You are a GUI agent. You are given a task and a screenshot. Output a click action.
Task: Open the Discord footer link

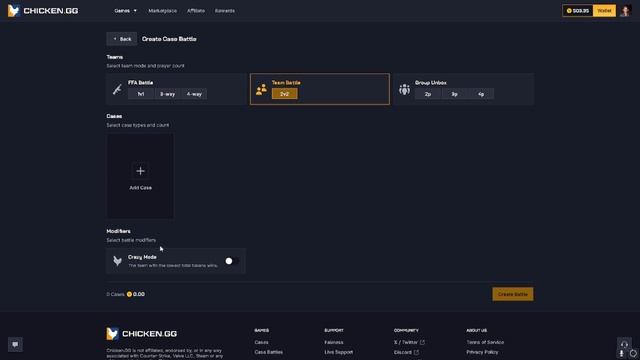coord(403,352)
